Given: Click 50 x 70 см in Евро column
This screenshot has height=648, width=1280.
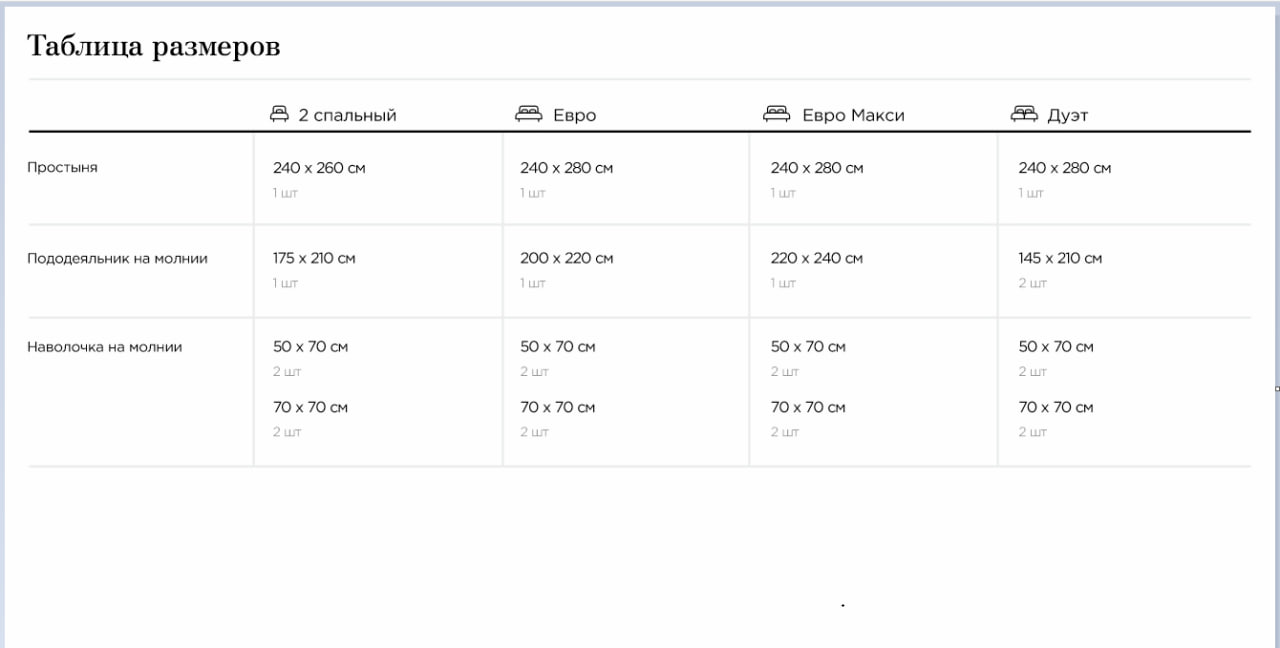Looking at the screenshot, I should (557, 347).
